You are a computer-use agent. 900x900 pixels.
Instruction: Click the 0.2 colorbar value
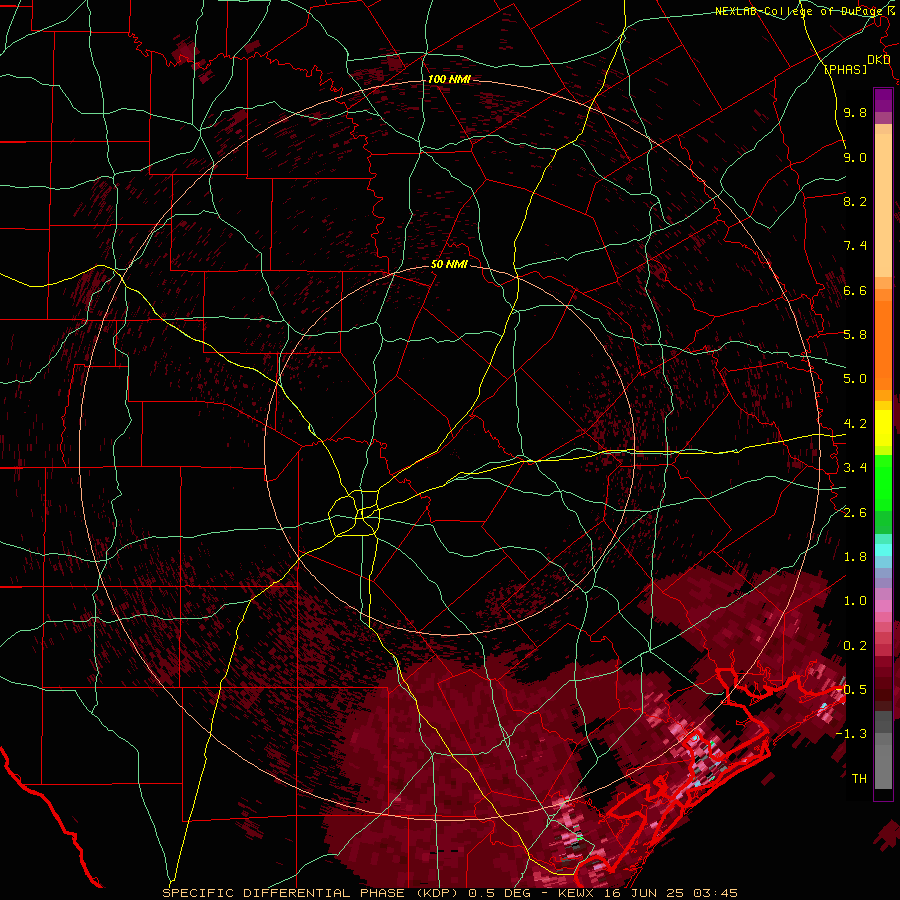click(x=855, y=646)
